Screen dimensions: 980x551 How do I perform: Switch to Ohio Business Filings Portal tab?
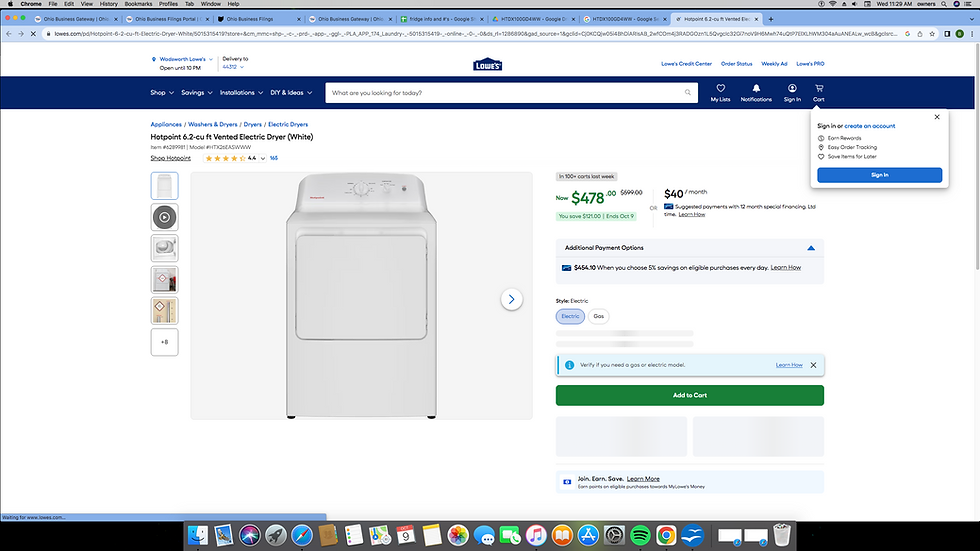[x=168, y=19]
